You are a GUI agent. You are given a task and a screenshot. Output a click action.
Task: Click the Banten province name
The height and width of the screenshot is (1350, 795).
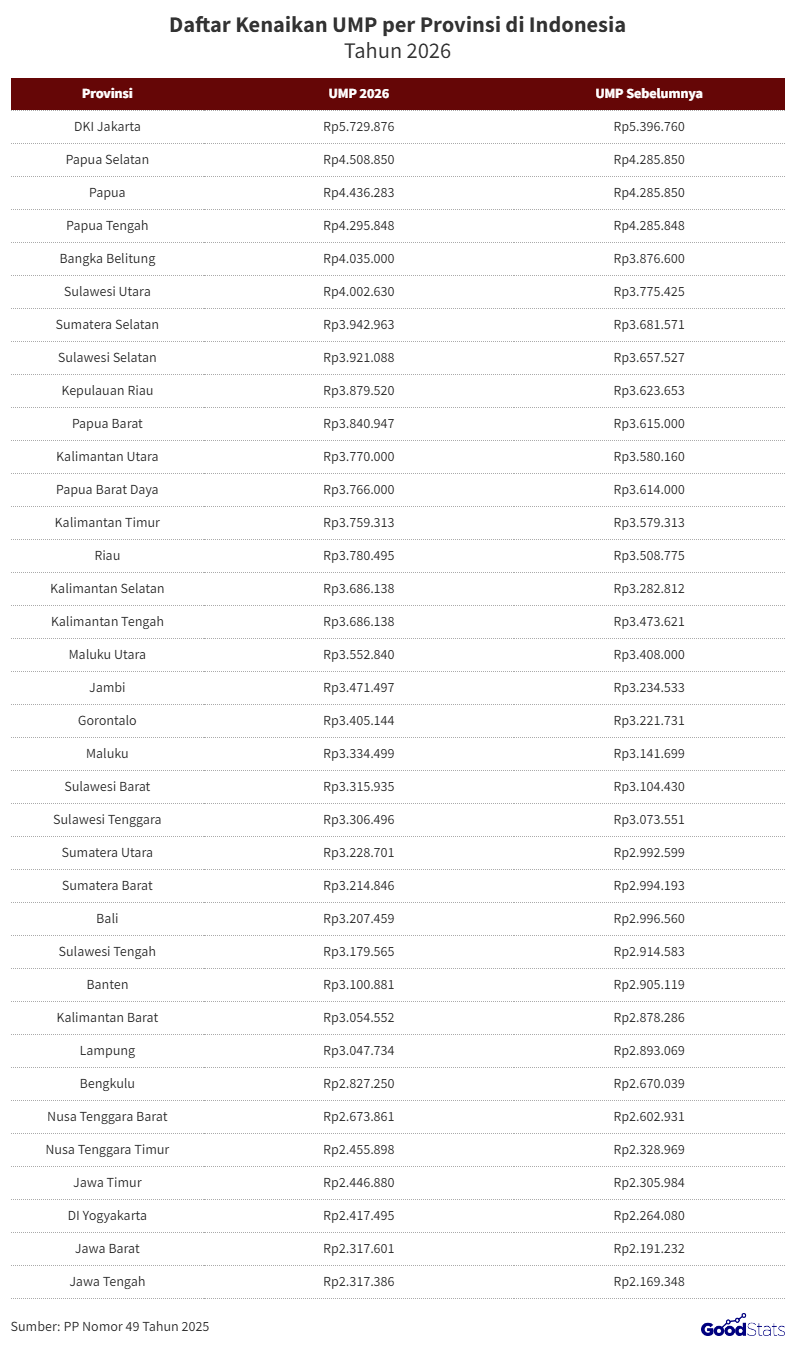(x=107, y=985)
